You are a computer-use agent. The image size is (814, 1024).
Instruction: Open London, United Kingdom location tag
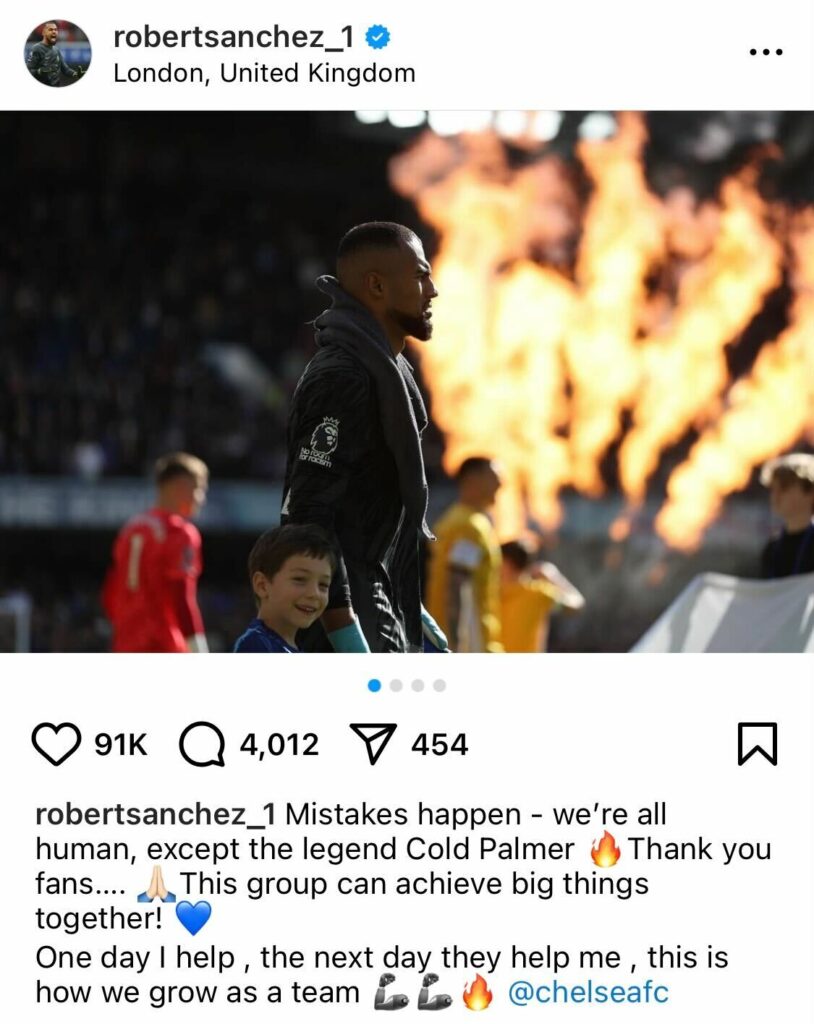pos(265,73)
